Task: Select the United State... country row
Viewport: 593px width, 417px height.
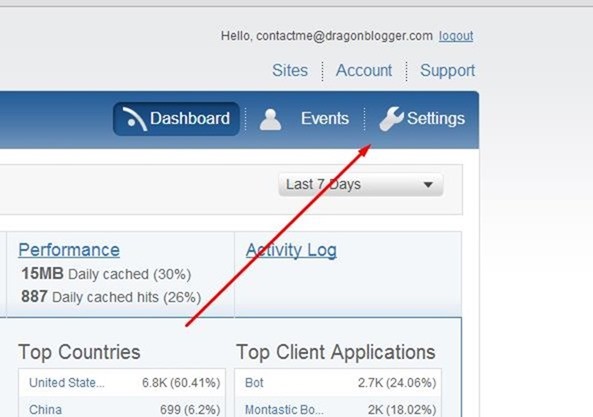Action: 121,383
